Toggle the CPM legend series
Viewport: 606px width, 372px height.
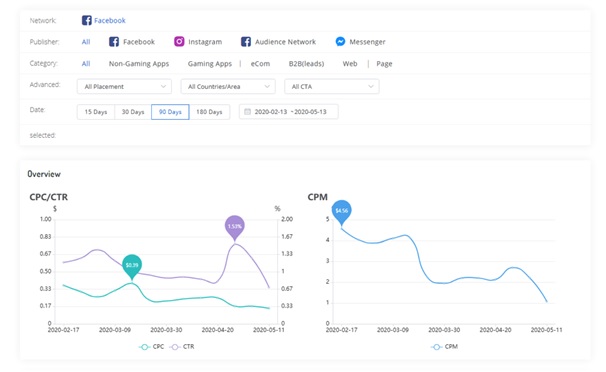pyautogui.click(x=444, y=347)
